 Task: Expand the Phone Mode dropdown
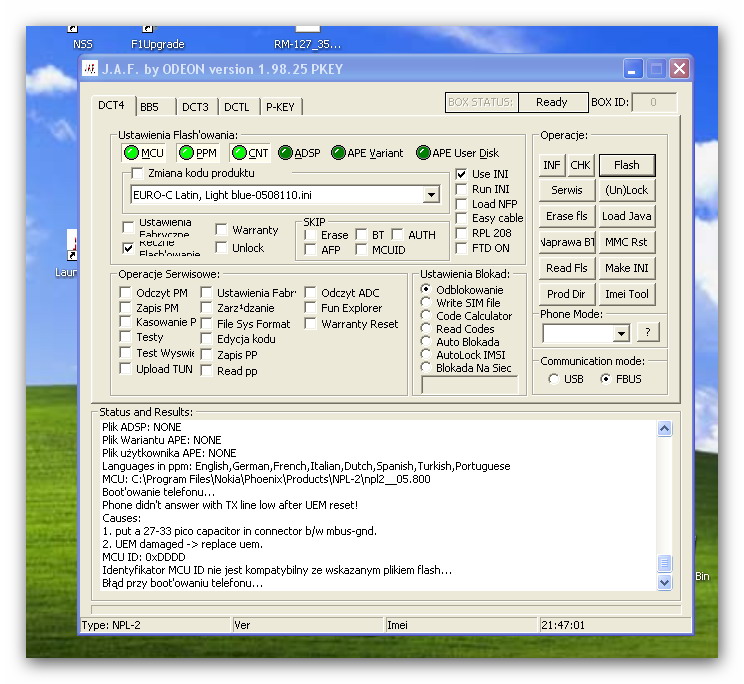click(x=621, y=333)
